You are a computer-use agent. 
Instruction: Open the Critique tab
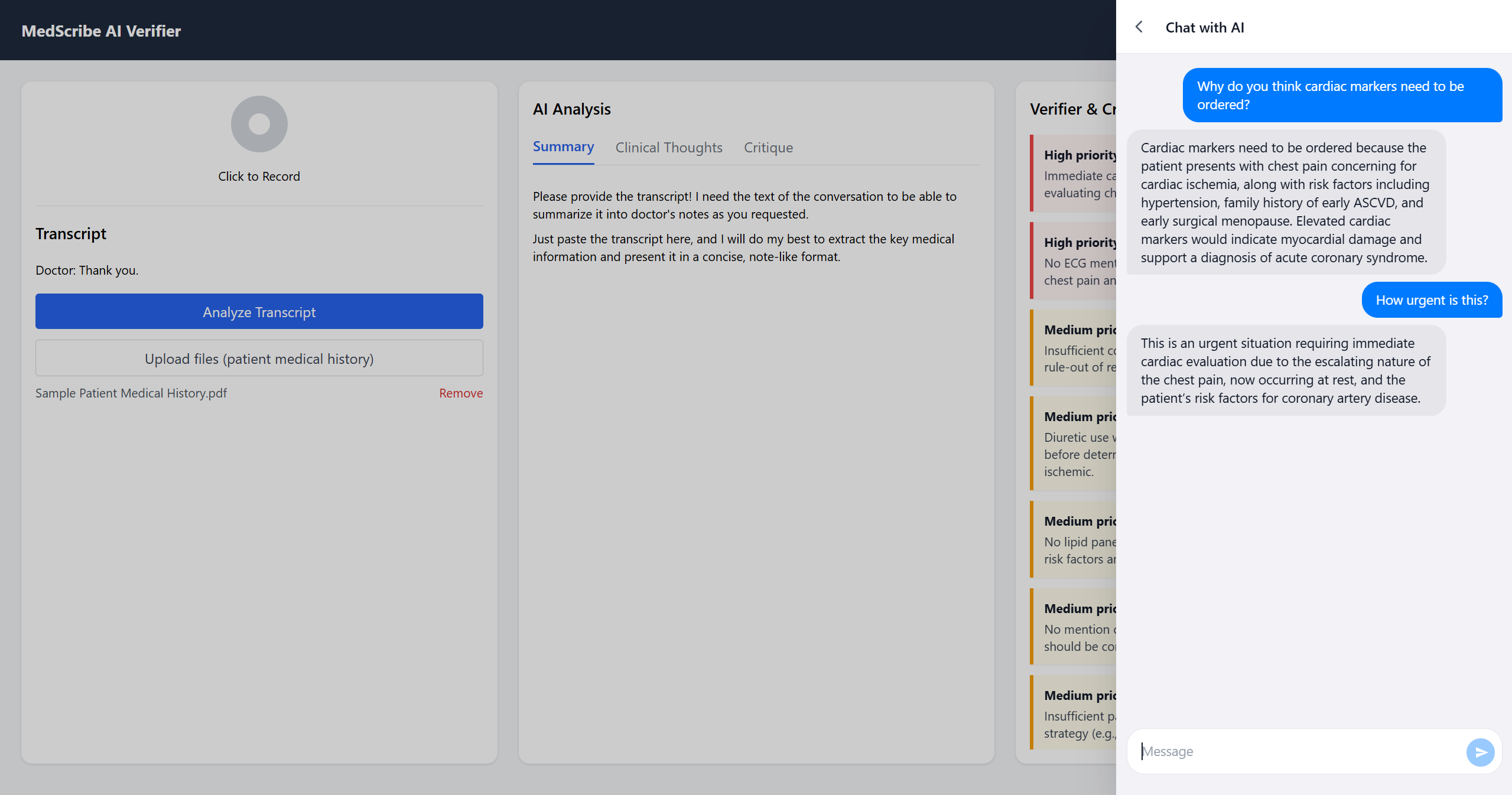point(768,148)
